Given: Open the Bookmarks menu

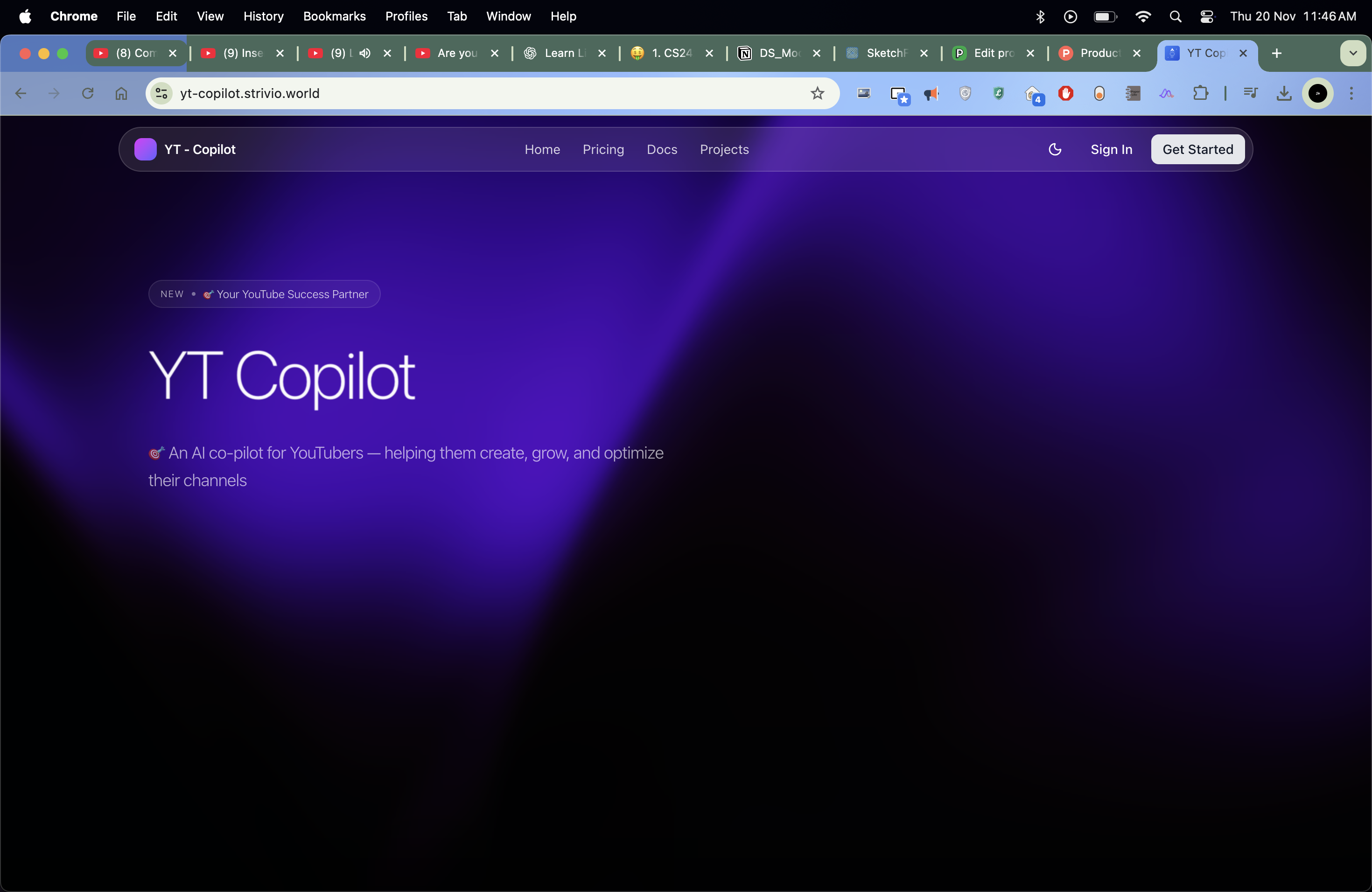Looking at the screenshot, I should coord(334,16).
